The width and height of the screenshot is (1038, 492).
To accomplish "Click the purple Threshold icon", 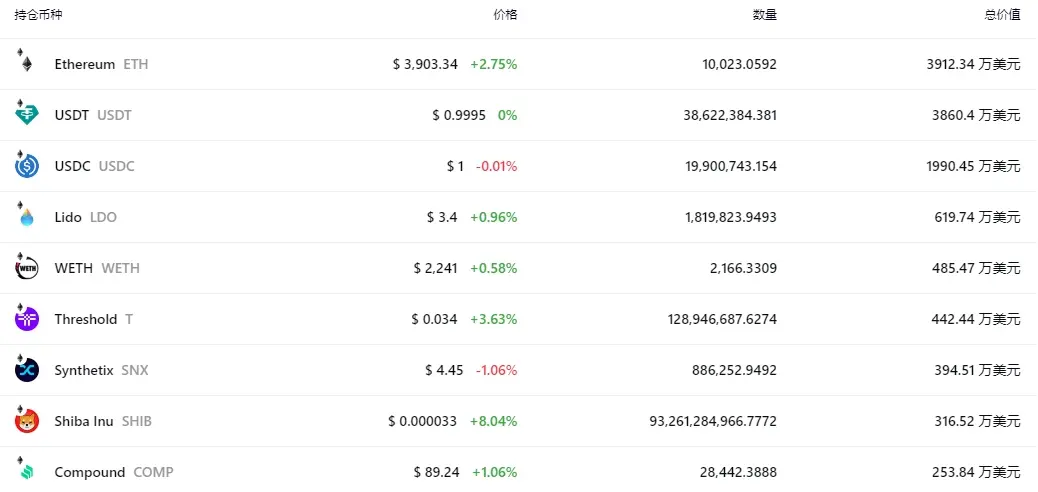I will (26, 319).
